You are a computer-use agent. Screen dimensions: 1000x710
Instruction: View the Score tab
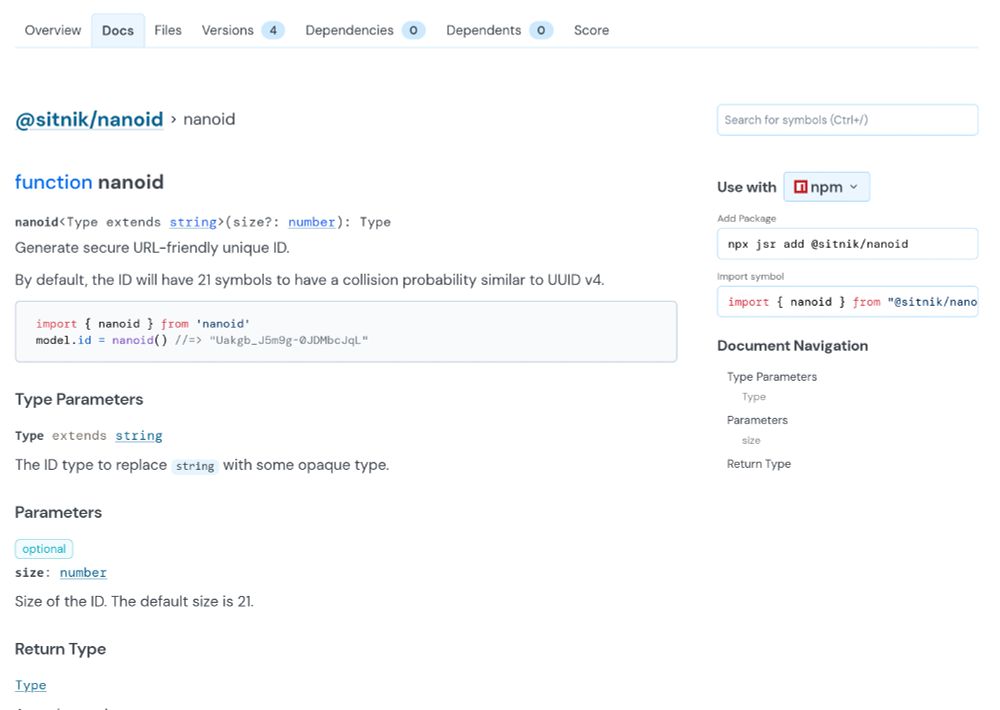(x=591, y=30)
